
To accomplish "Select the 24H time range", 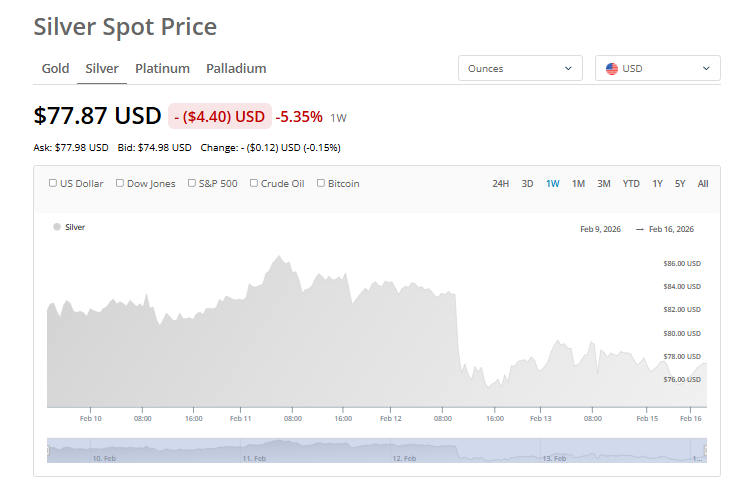I will pos(501,183).
